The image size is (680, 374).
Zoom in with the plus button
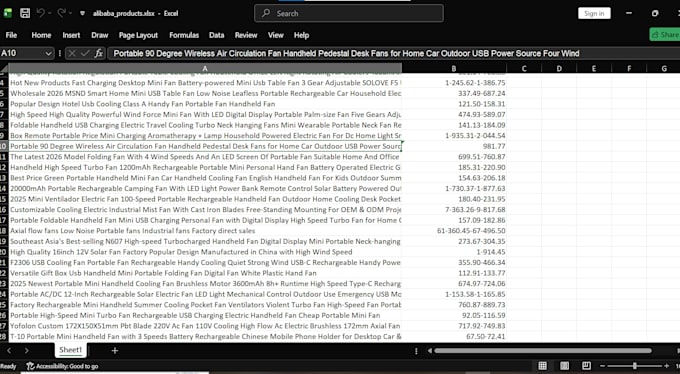pyautogui.click(x=667, y=366)
